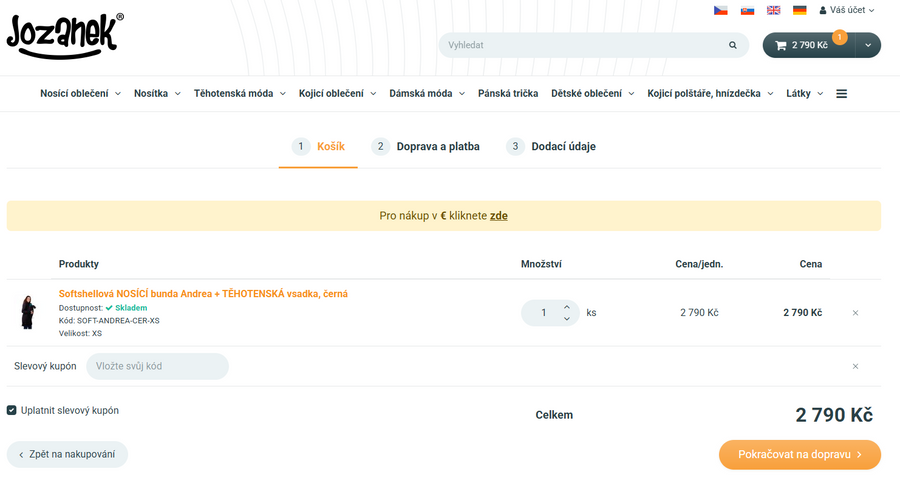Remove the softshell jacket from cart
The width and height of the screenshot is (900, 479).
[x=855, y=313]
